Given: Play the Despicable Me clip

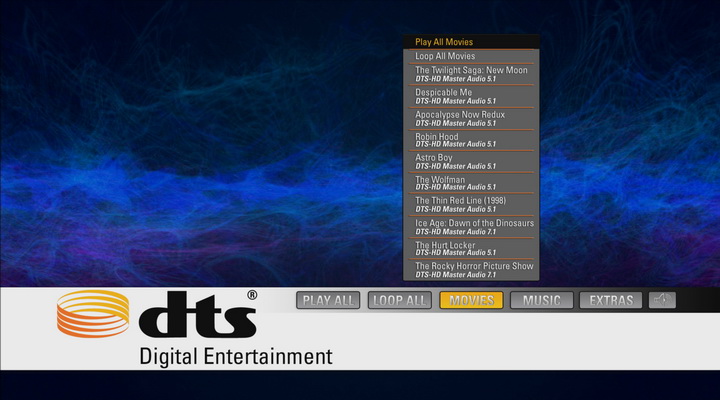Looking at the screenshot, I should tap(471, 96).
